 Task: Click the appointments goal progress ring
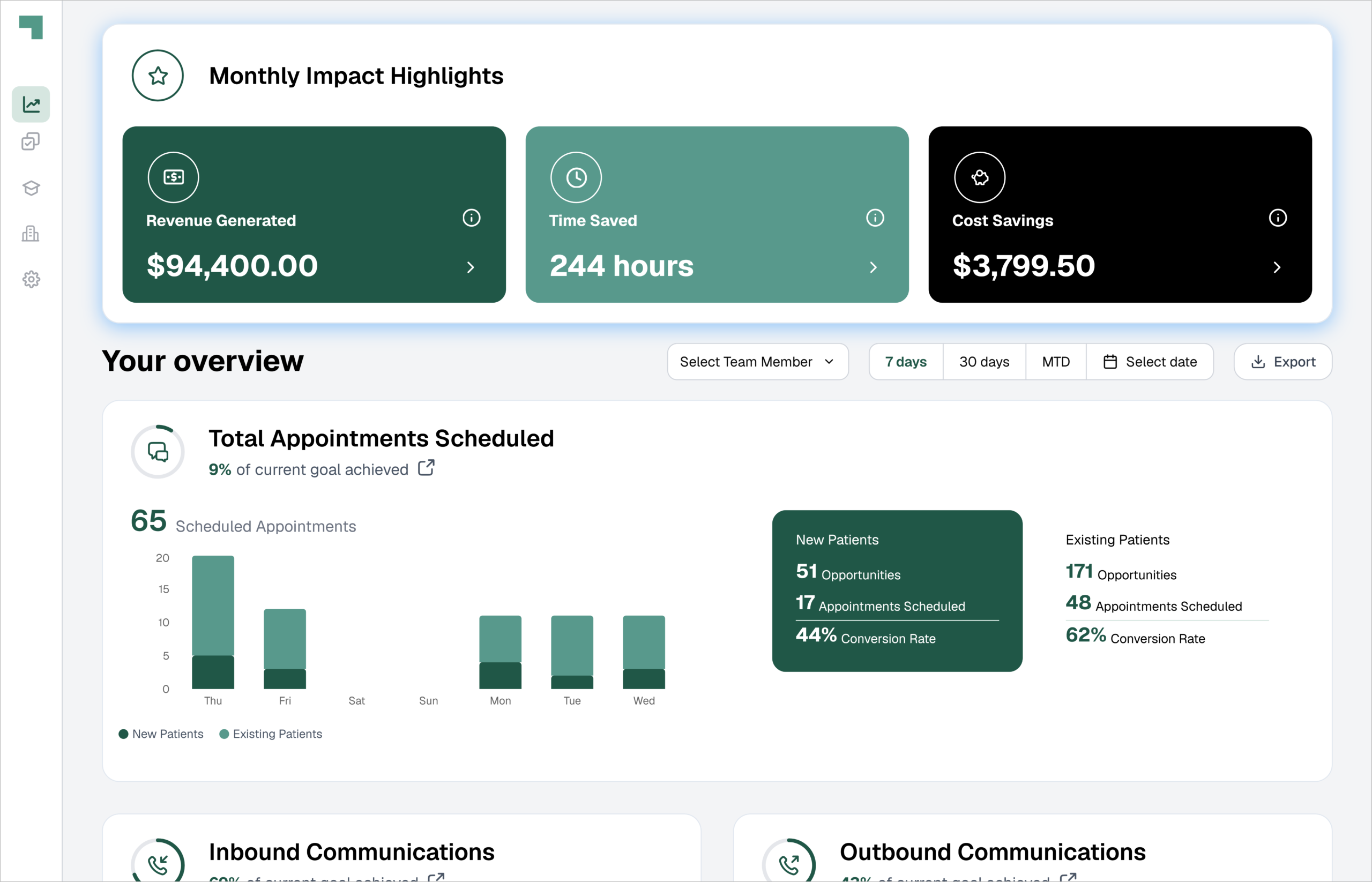coord(158,451)
